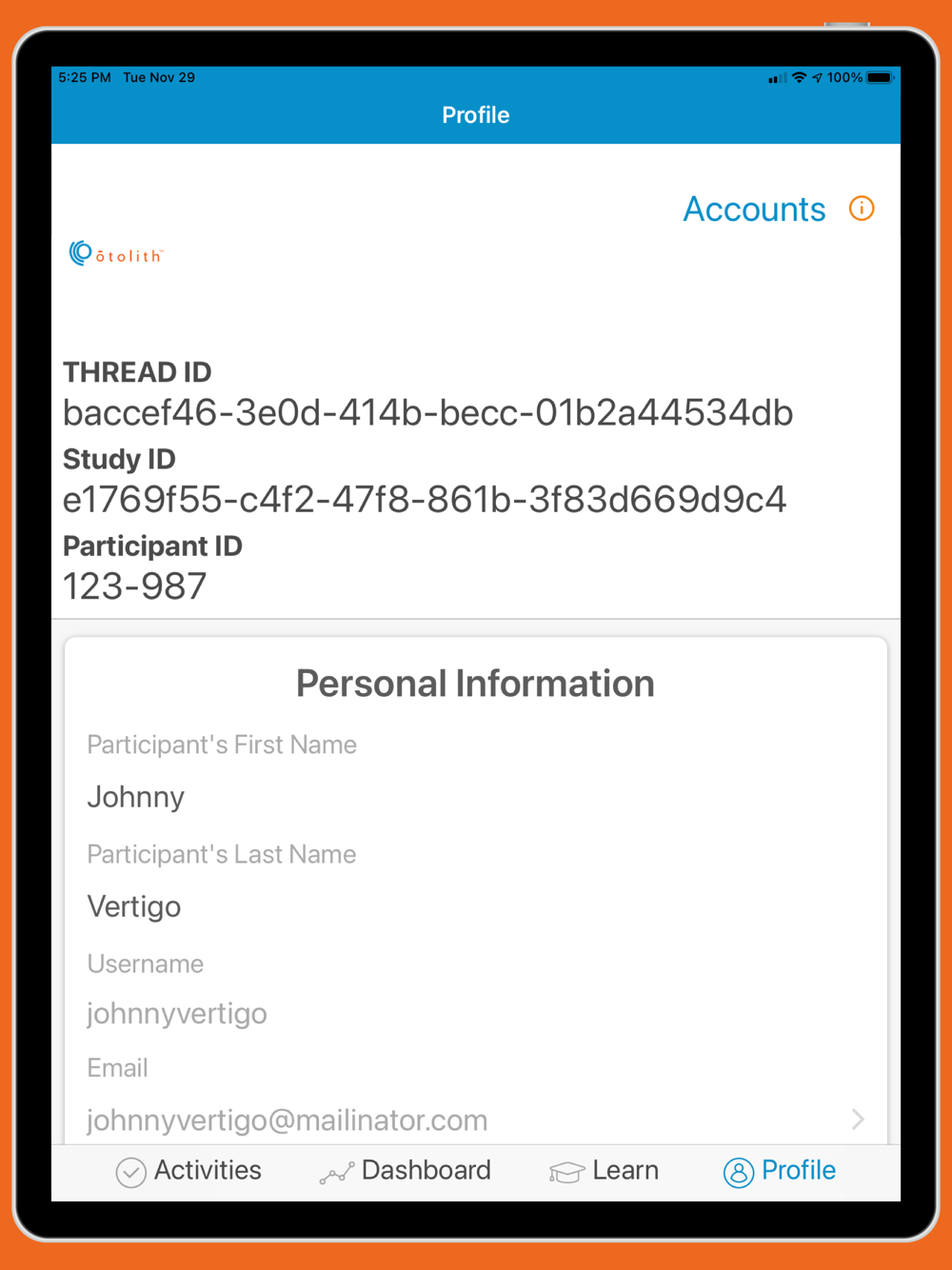Tap the Dashboard graph icon

(337, 1173)
